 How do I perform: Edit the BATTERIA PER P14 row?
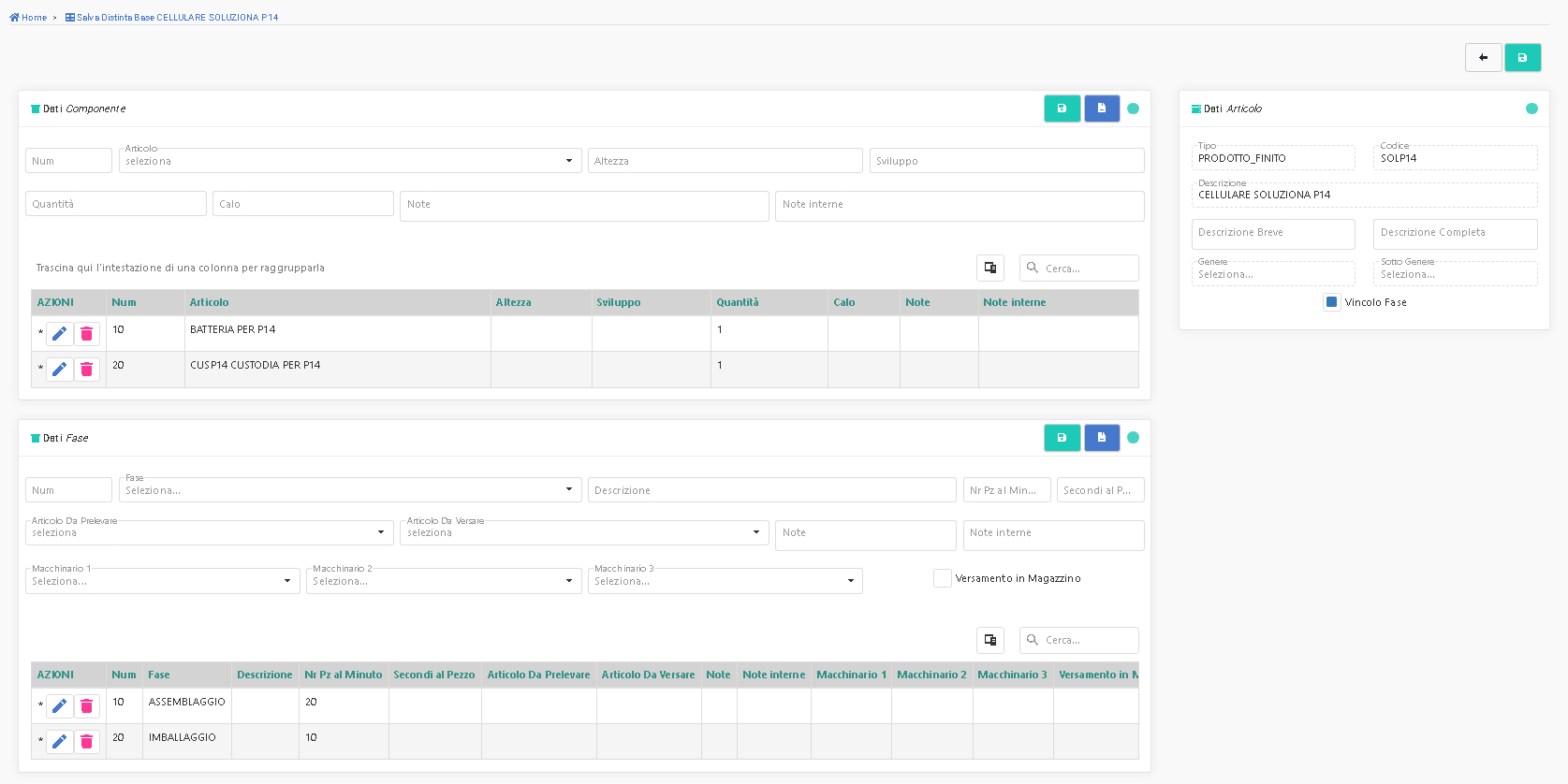[x=60, y=334]
